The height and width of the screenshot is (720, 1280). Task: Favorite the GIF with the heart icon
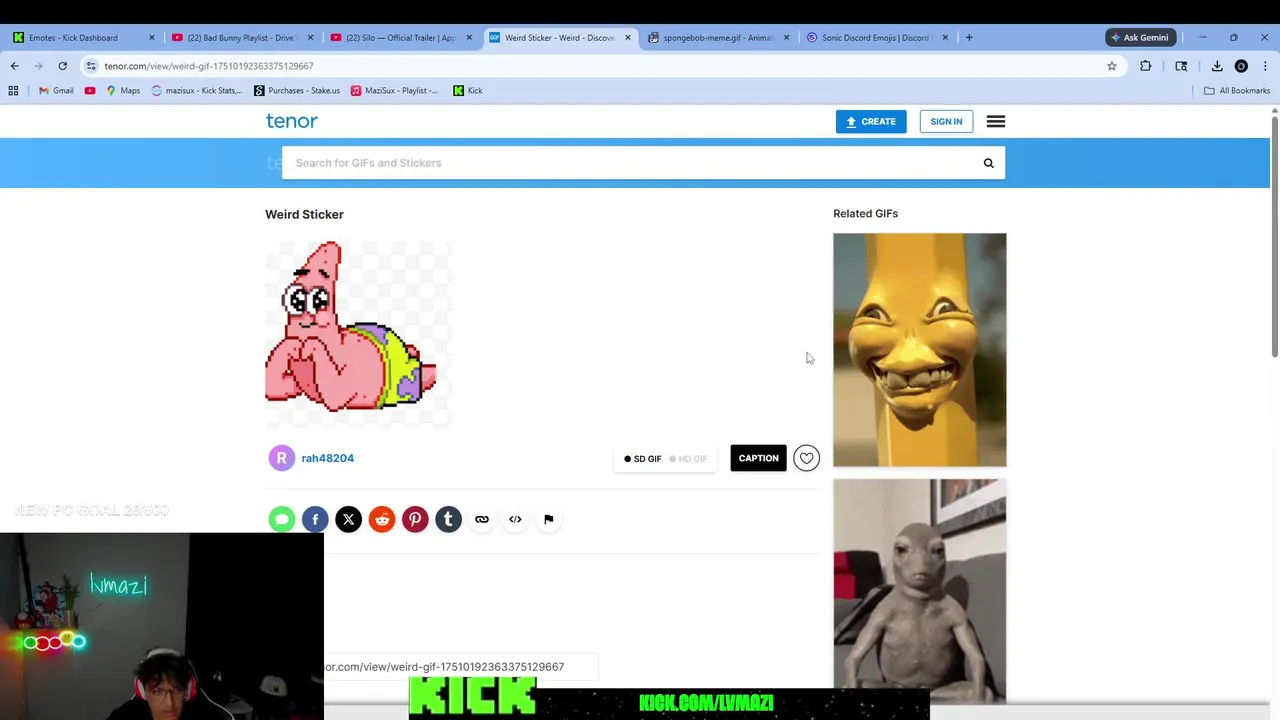(x=806, y=458)
